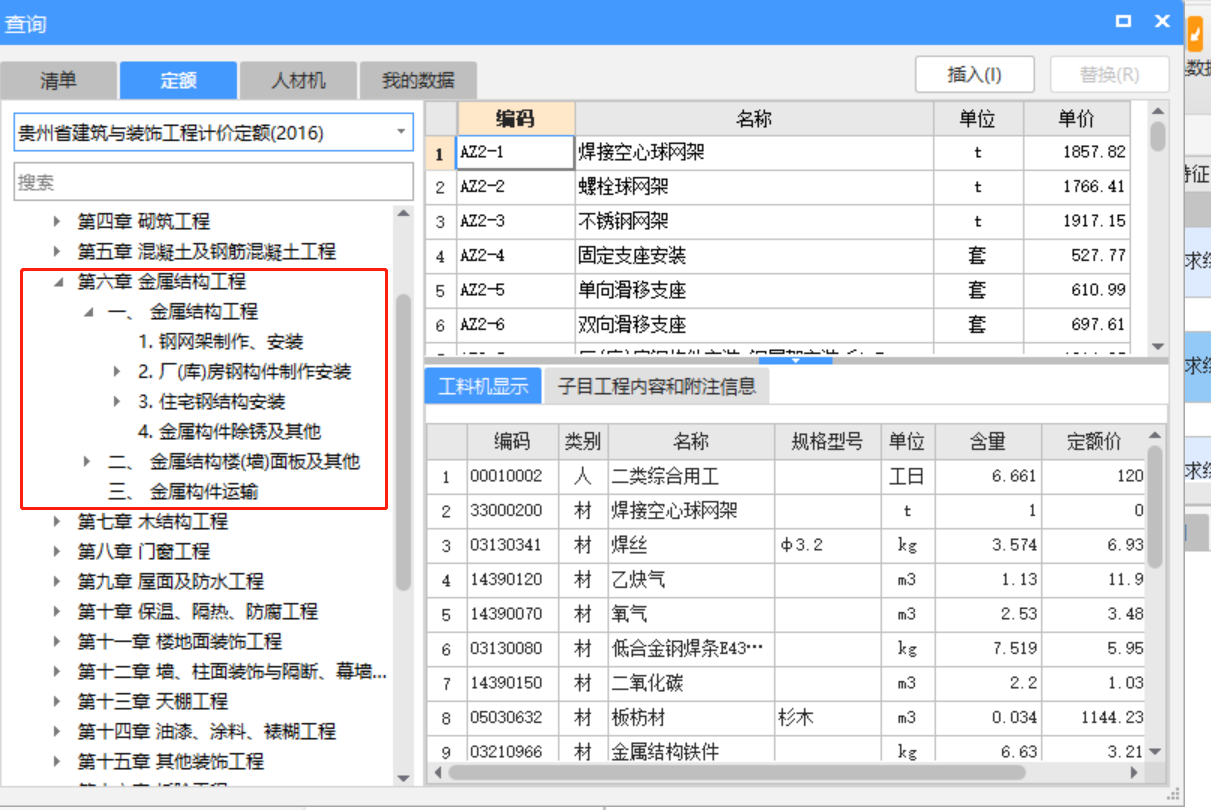Expand 2. 厂(库)房钢构件制作安装 node
Viewport: 1211px width, 810px height.
pyautogui.click(x=118, y=372)
